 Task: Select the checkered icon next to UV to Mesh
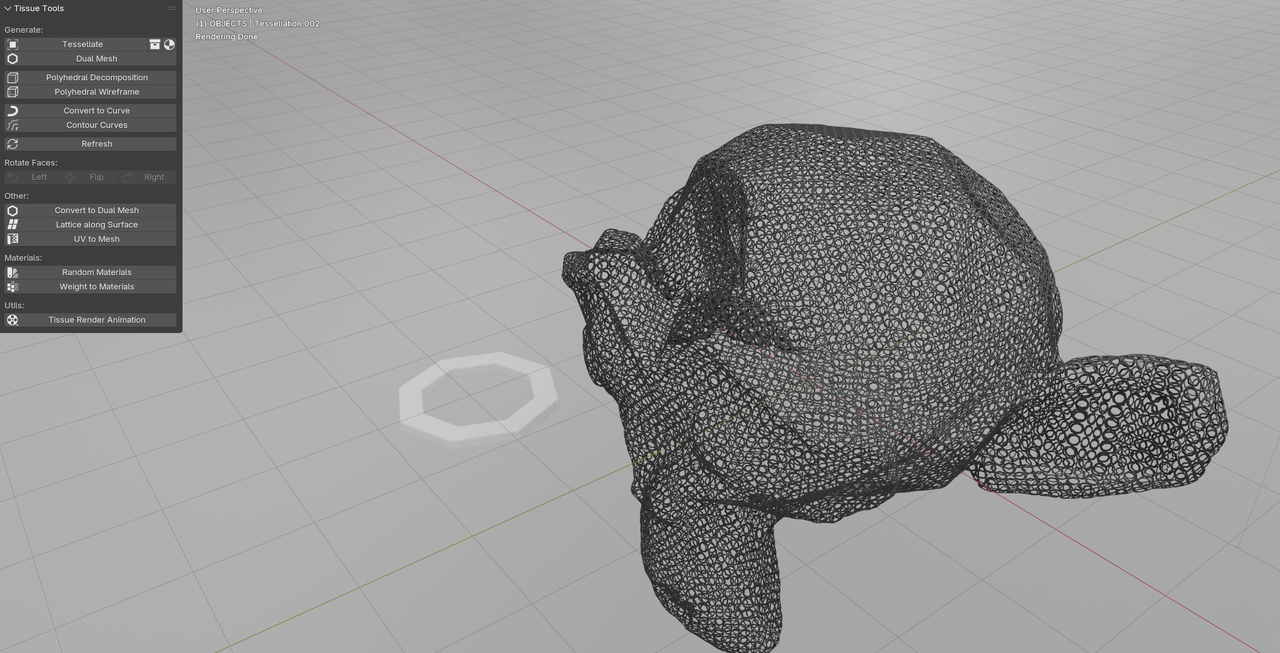tap(12, 238)
